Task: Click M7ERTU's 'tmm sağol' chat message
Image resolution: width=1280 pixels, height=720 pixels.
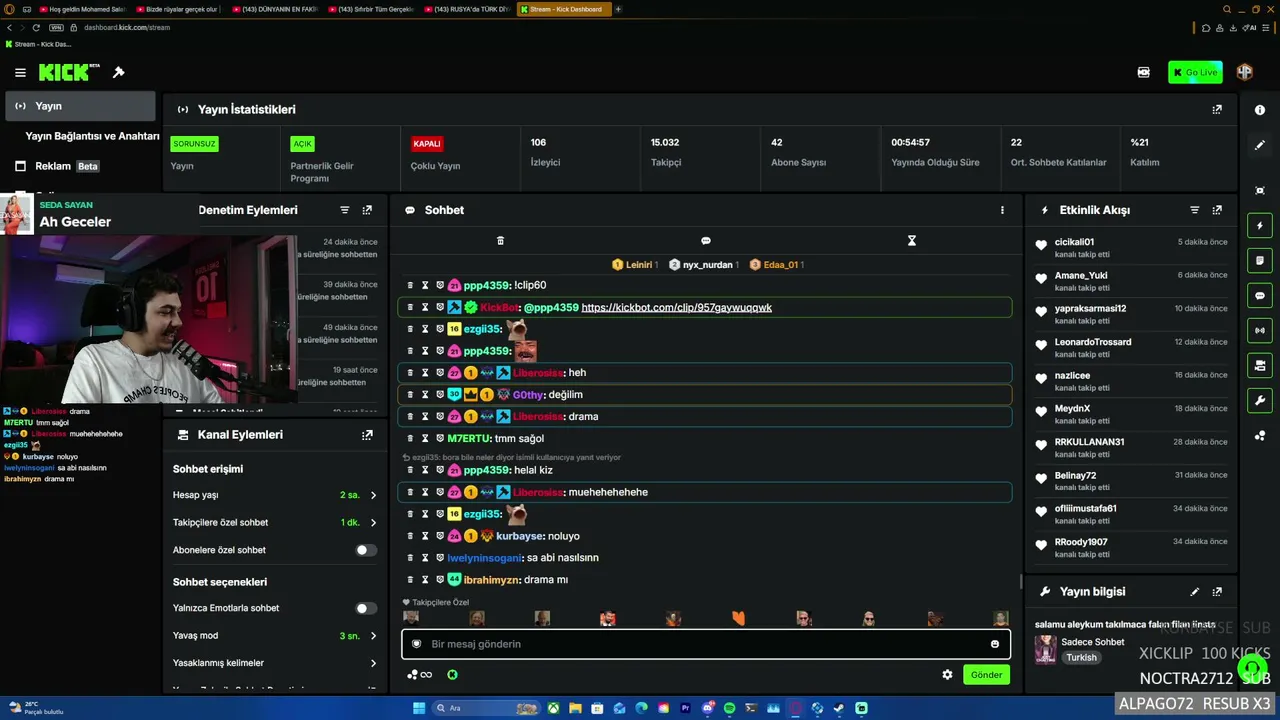Action: click(x=519, y=438)
